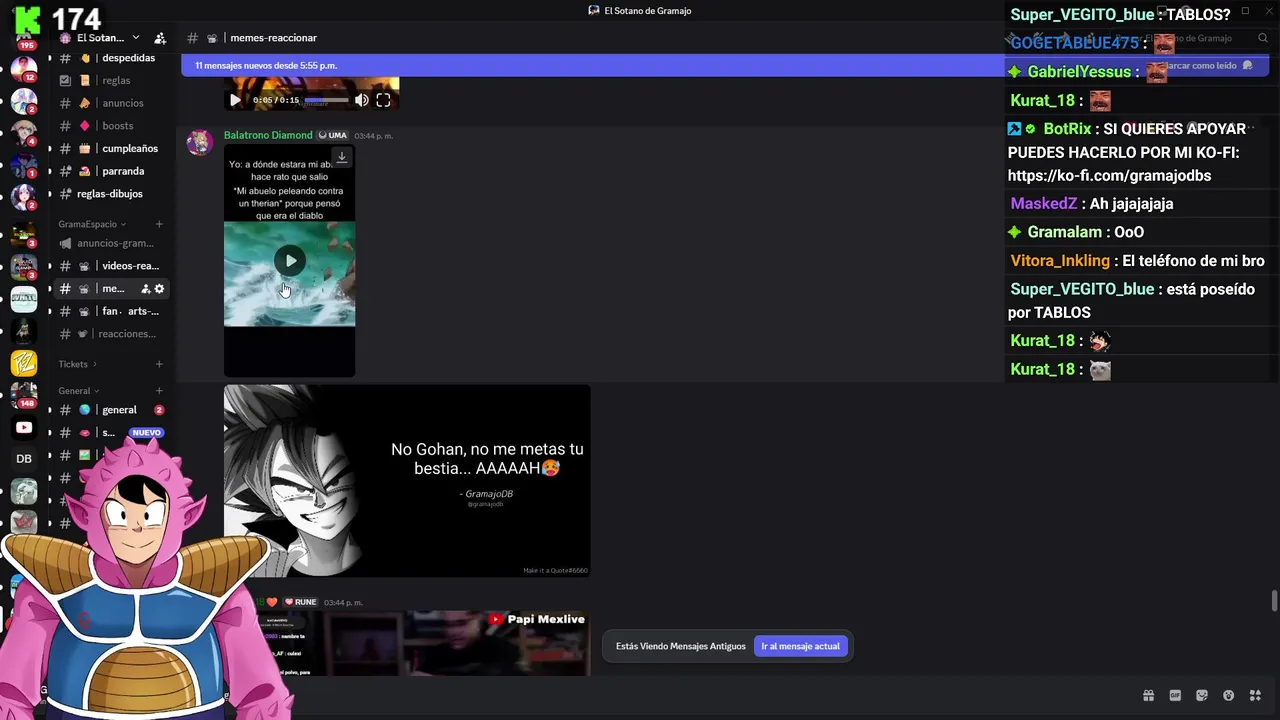The width and height of the screenshot is (1280, 720).
Task: Open the Gohan quote image
Action: pos(407,481)
